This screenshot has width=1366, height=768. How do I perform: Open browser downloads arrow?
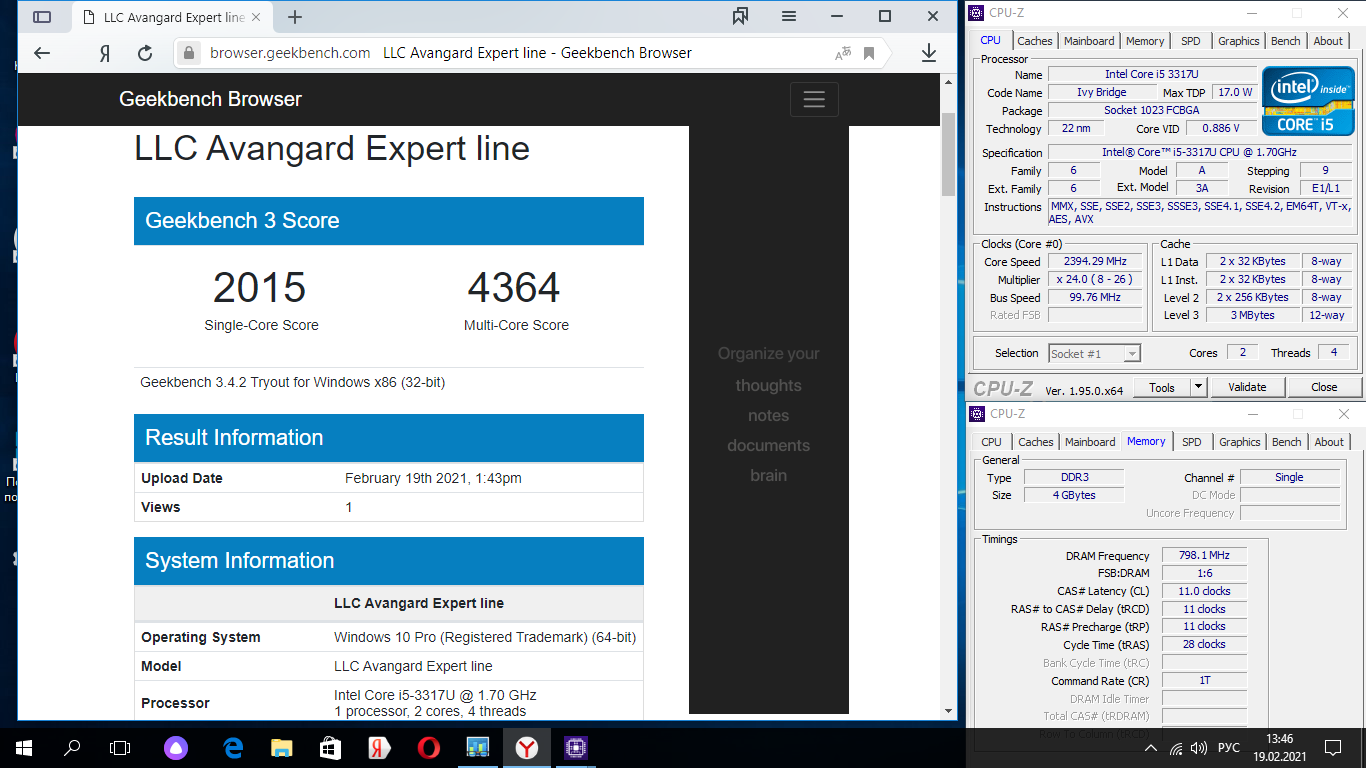click(x=929, y=53)
